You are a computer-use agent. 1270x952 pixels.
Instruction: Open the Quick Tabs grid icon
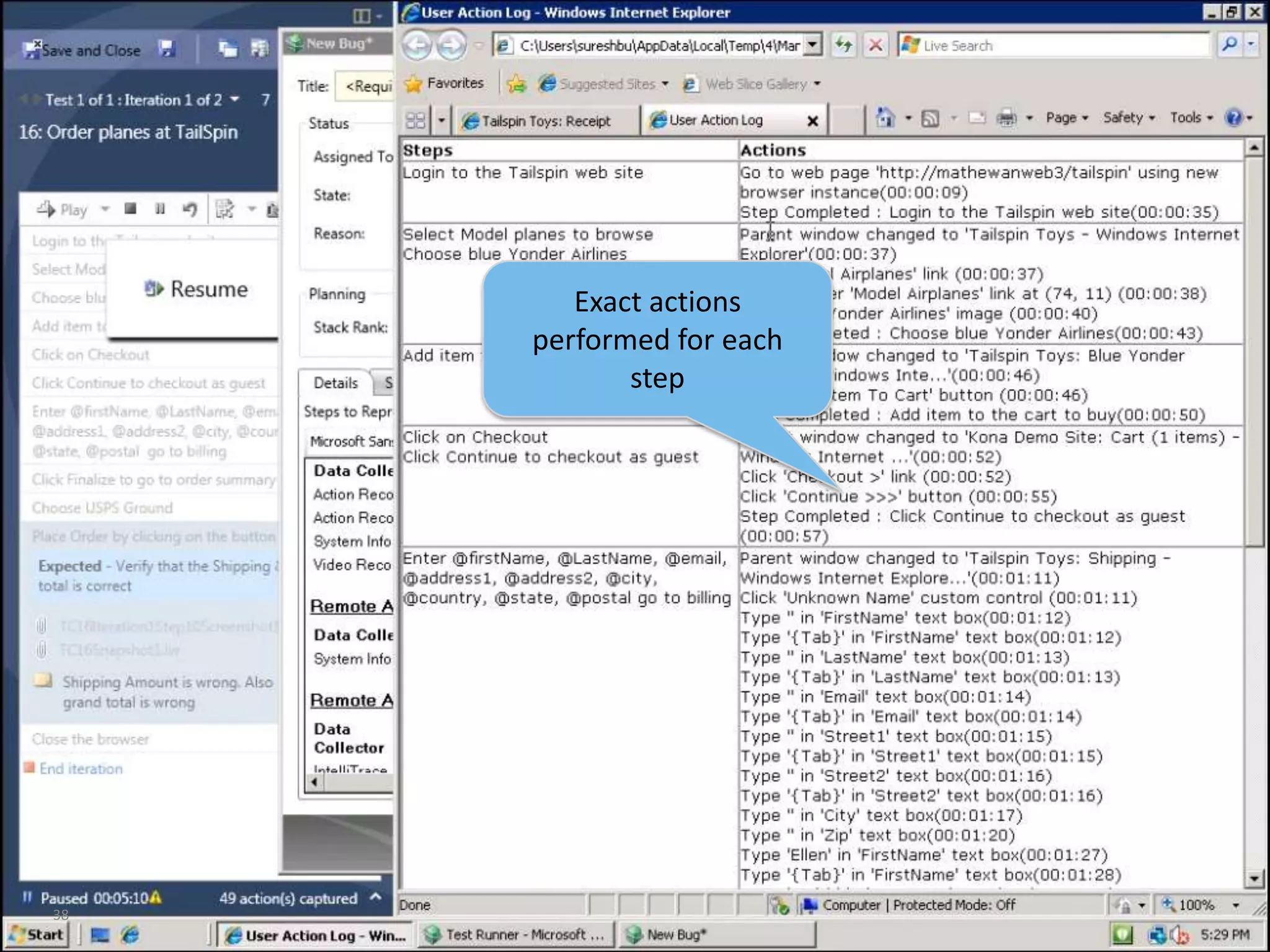click(415, 120)
